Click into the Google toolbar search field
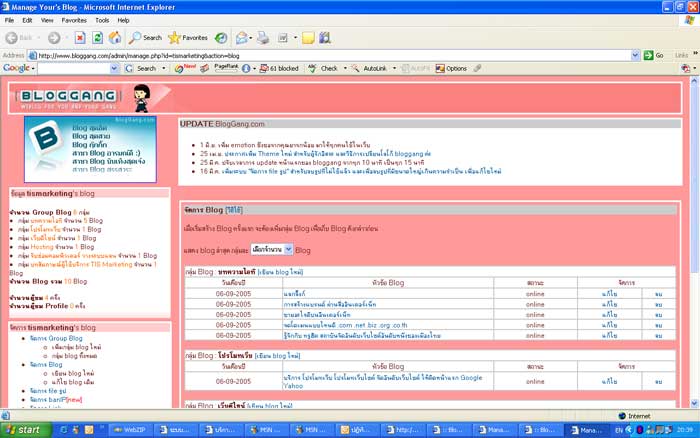 pyautogui.click(x=74, y=68)
